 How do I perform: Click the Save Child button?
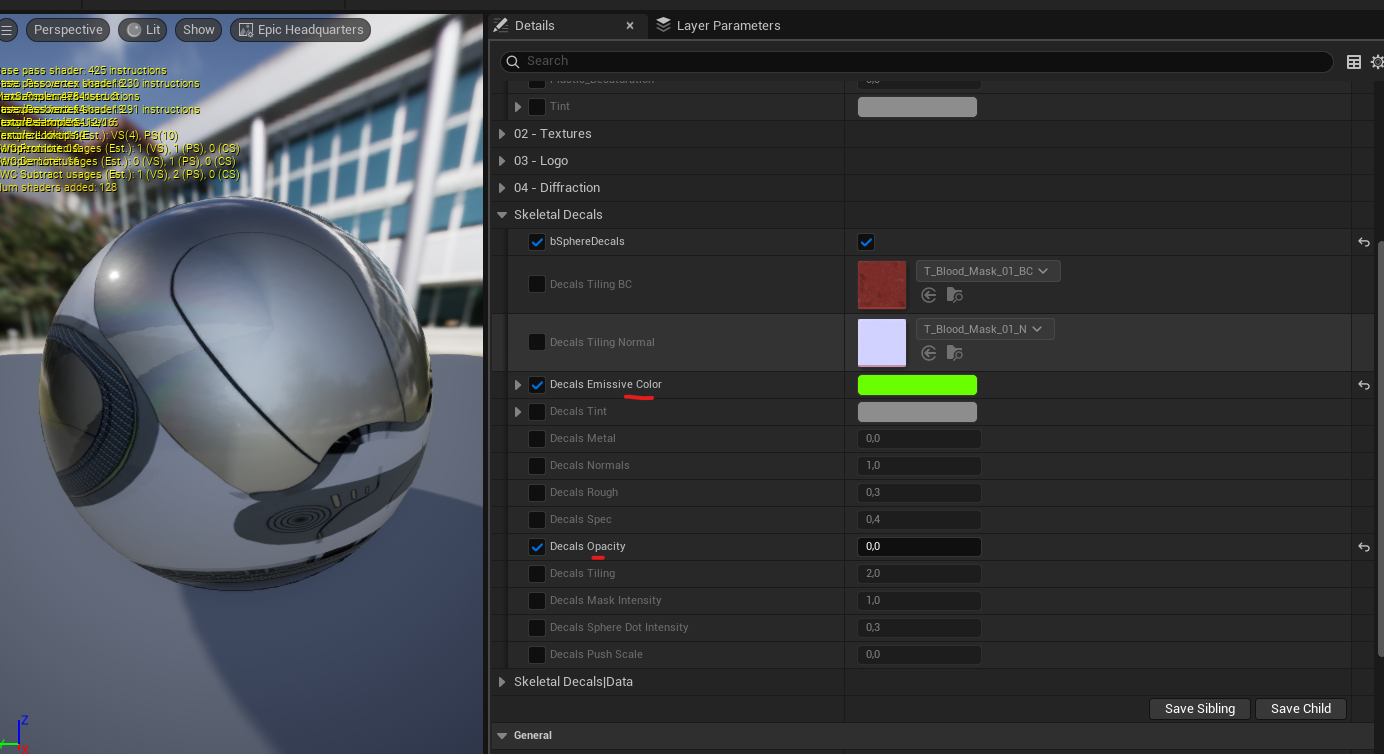pos(1301,709)
